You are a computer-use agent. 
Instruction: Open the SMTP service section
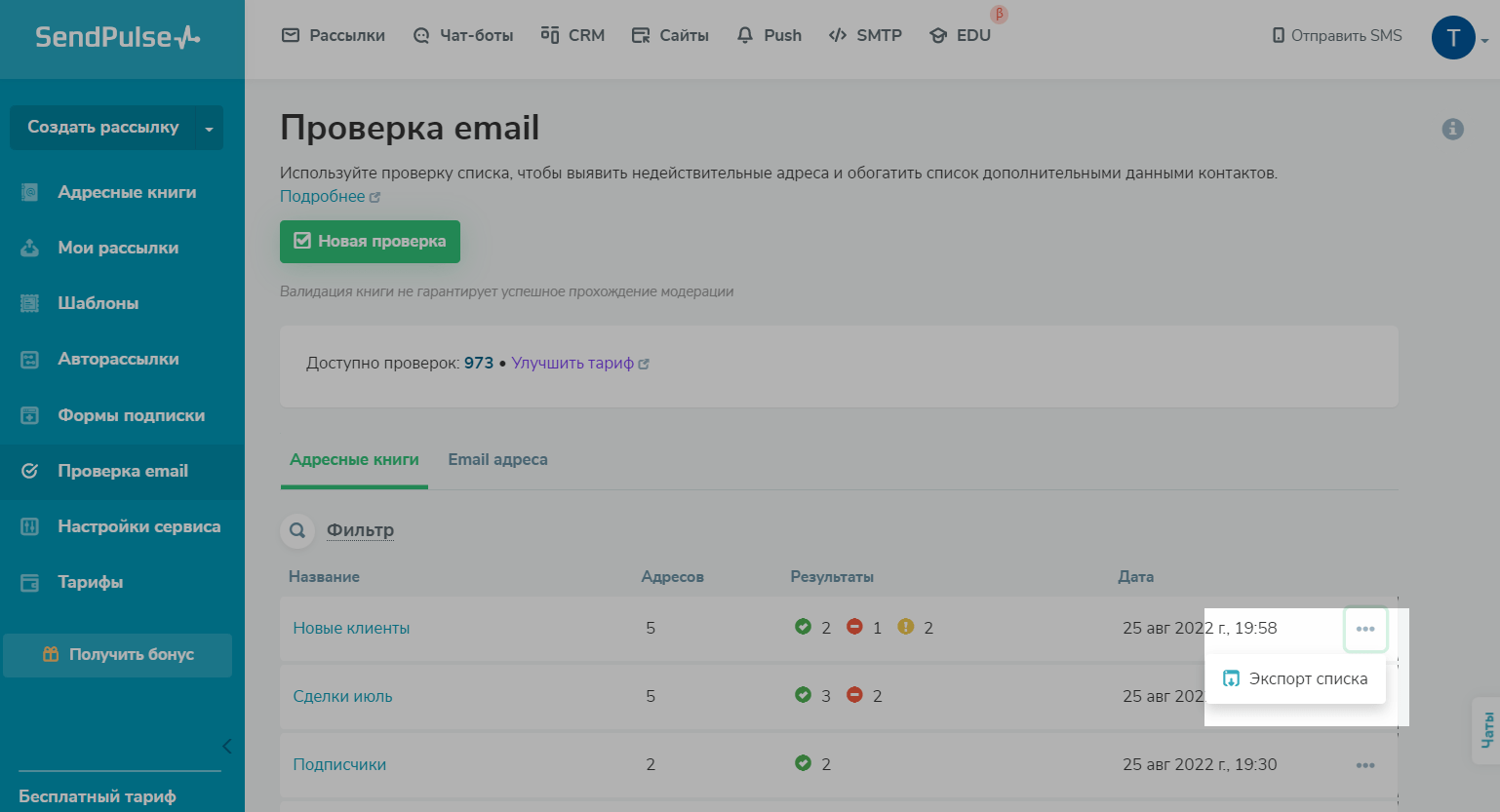pos(865,35)
